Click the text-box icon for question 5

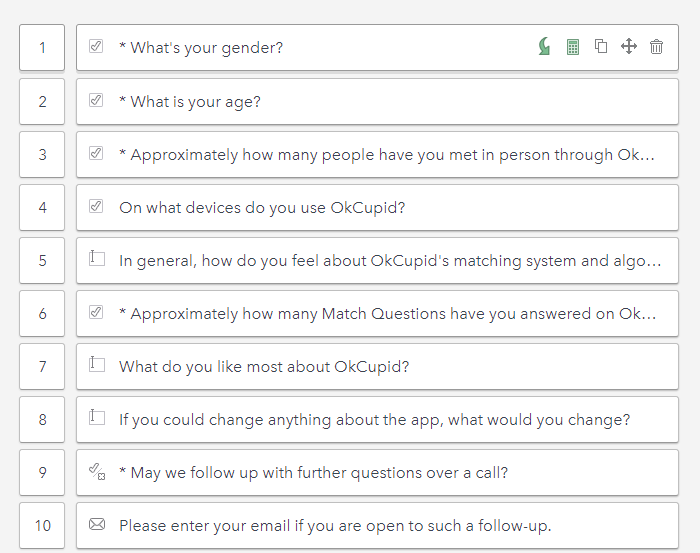pyautogui.click(x=97, y=258)
